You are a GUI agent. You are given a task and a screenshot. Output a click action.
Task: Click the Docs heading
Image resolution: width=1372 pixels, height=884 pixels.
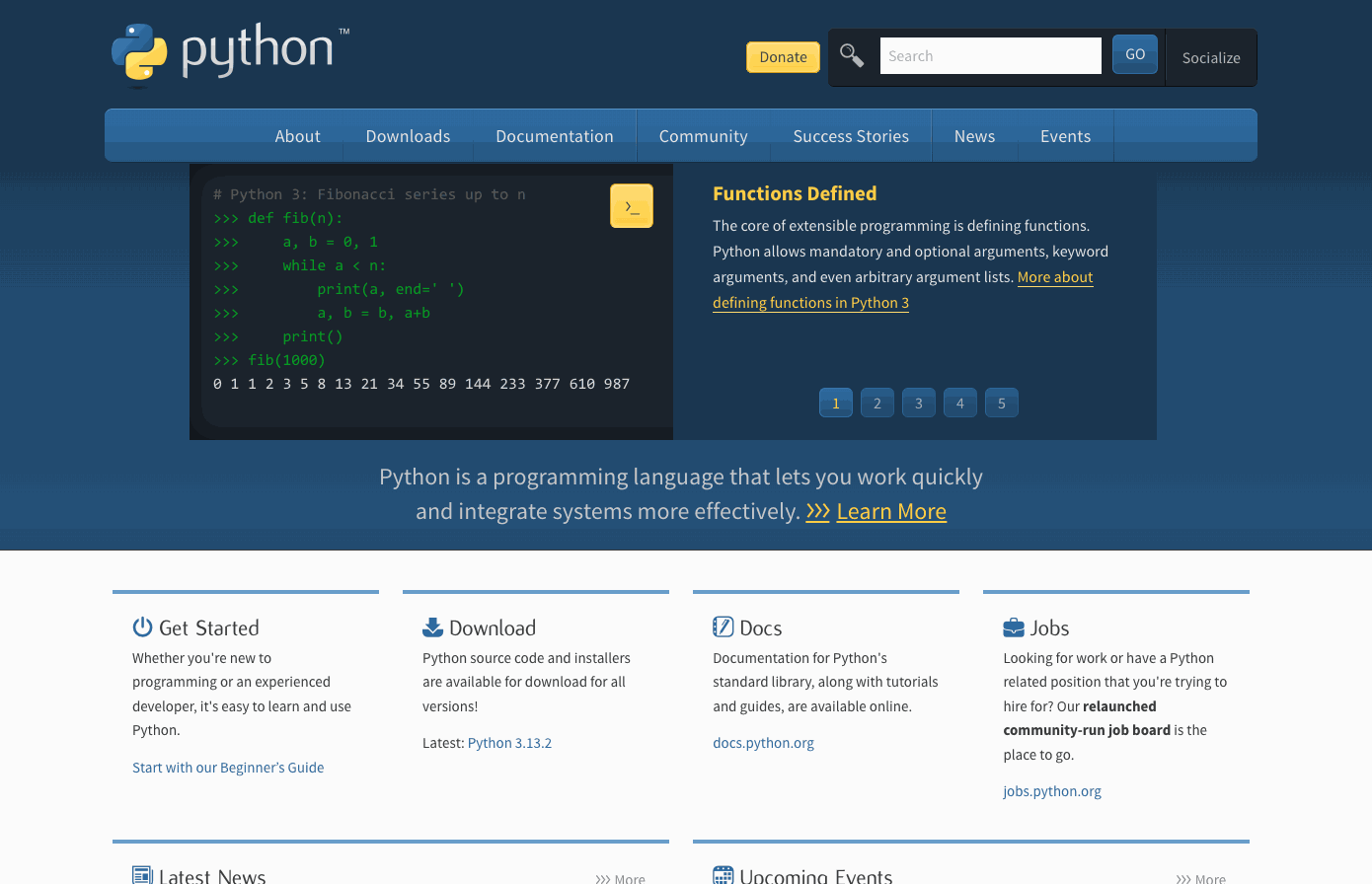(x=761, y=627)
